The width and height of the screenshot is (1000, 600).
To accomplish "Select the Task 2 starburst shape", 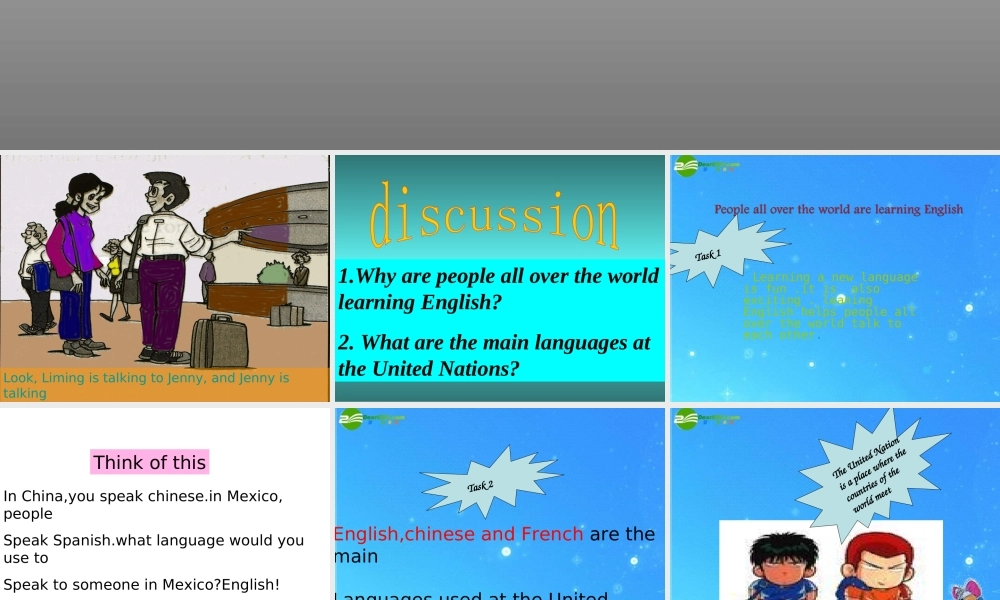I will click(x=484, y=482).
